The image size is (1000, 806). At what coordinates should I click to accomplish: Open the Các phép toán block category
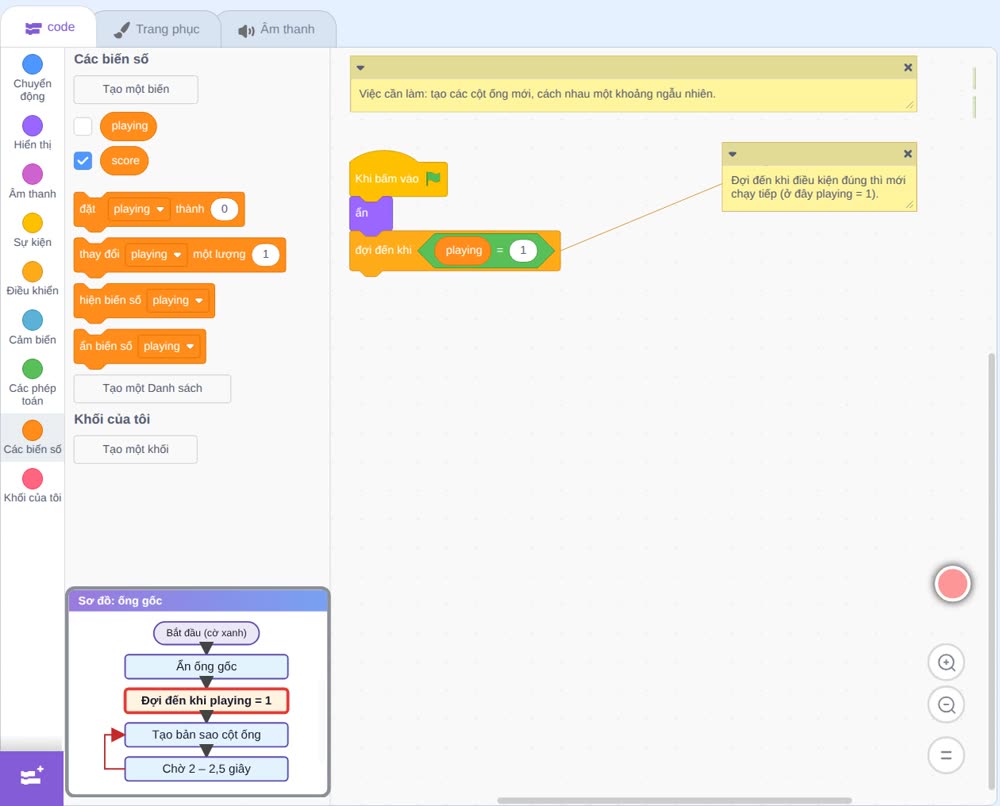tap(33, 383)
